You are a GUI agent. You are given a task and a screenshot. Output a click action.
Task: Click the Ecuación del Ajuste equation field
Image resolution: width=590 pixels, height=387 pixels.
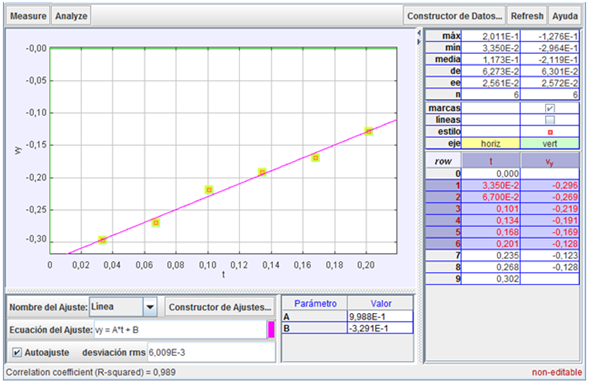click(180, 330)
